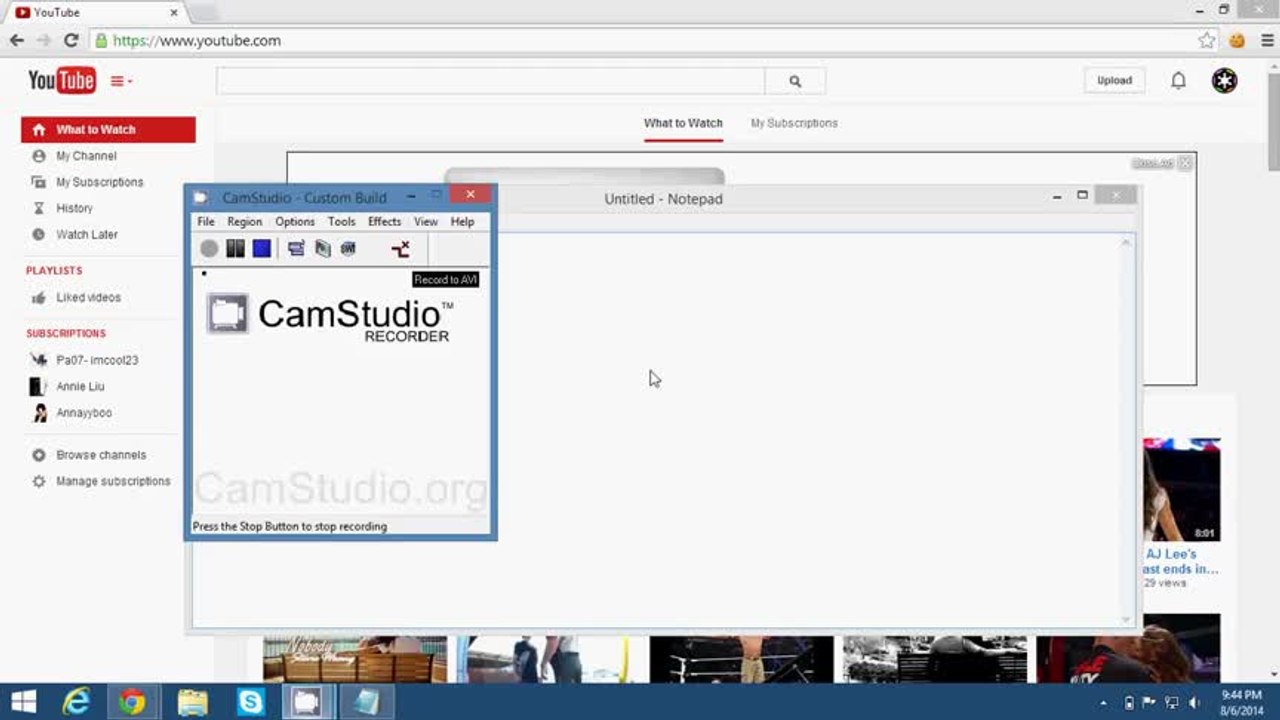
Task: Go back using Chrome's back arrow
Action: tap(16, 41)
